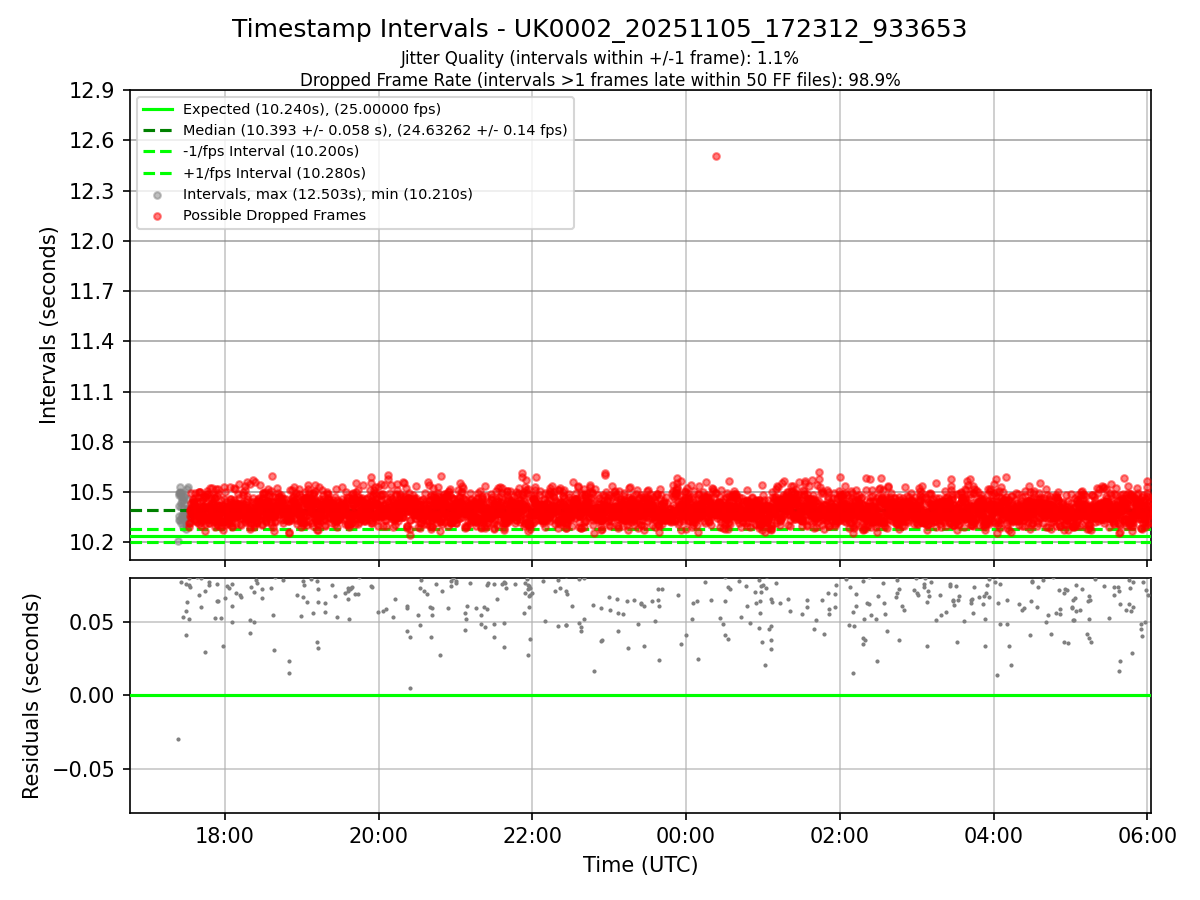
Task: Click the lone residual point near −0.03
Action: (x=178, y=739)
